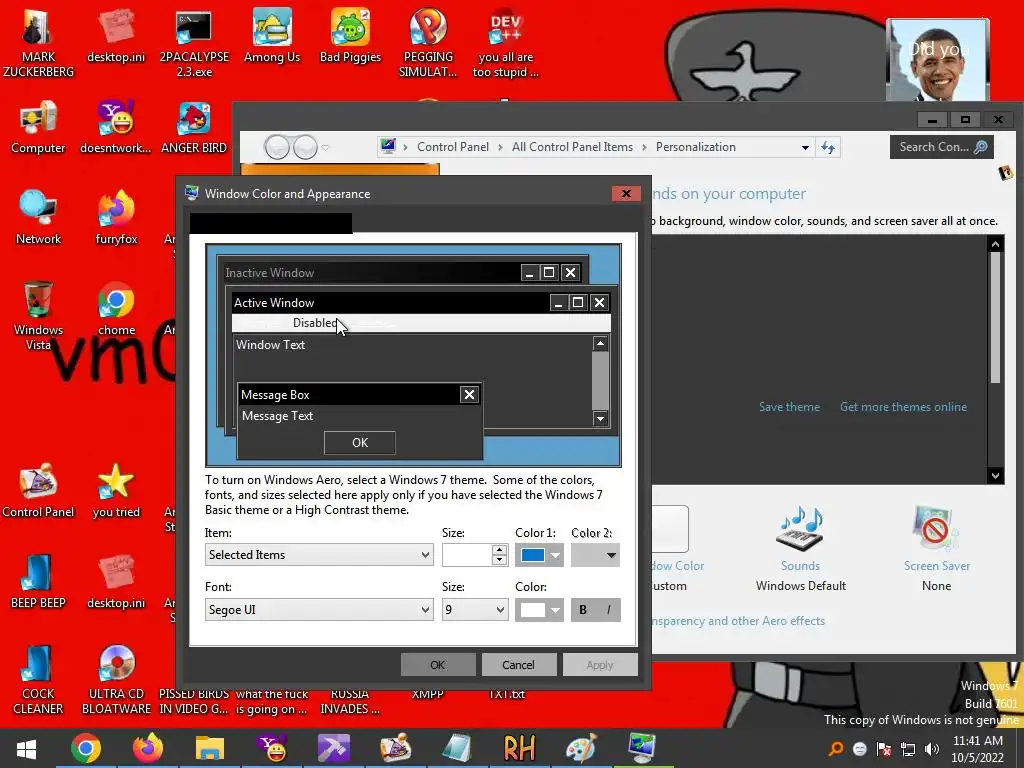Select the doesntwork... Yahoo messenger icon

pos(116,127)
